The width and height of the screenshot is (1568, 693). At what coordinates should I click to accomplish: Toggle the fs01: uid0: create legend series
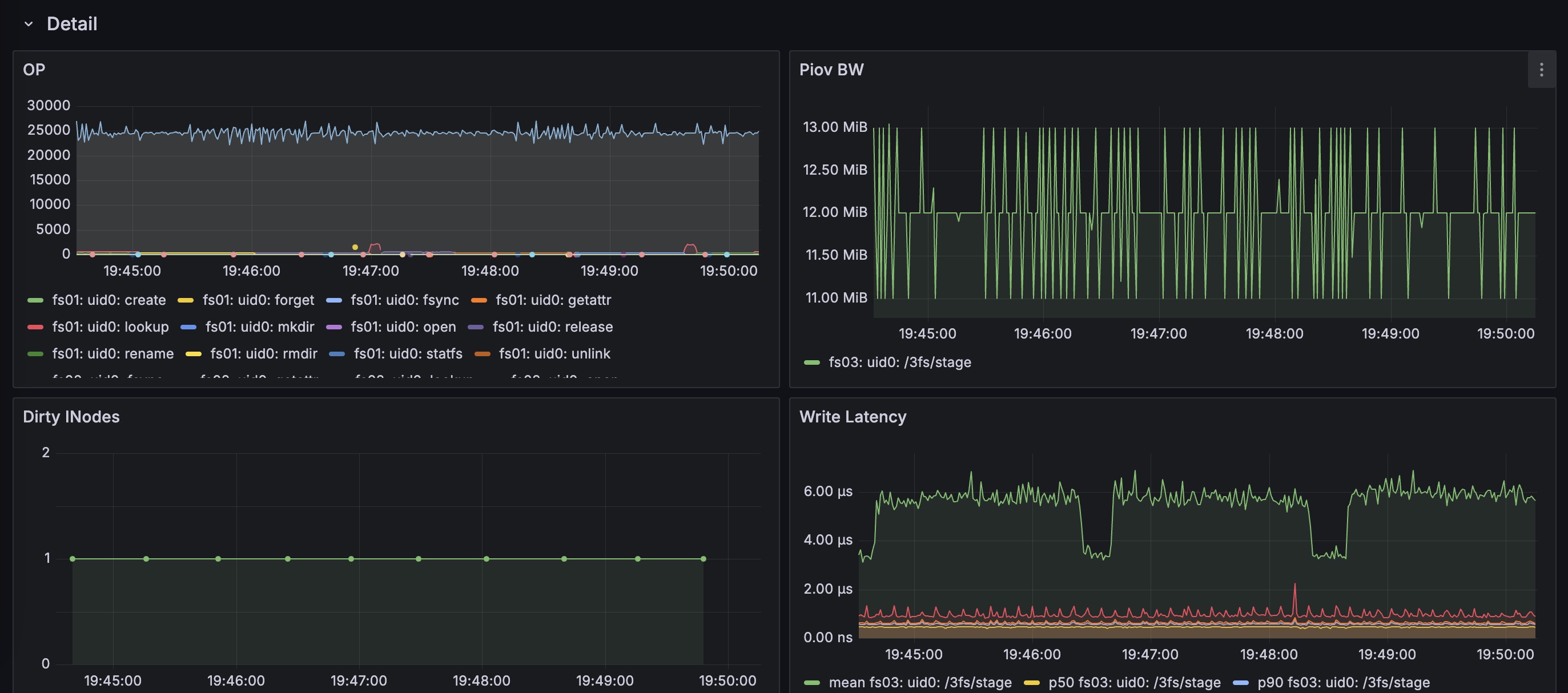[x=109, y=300]
